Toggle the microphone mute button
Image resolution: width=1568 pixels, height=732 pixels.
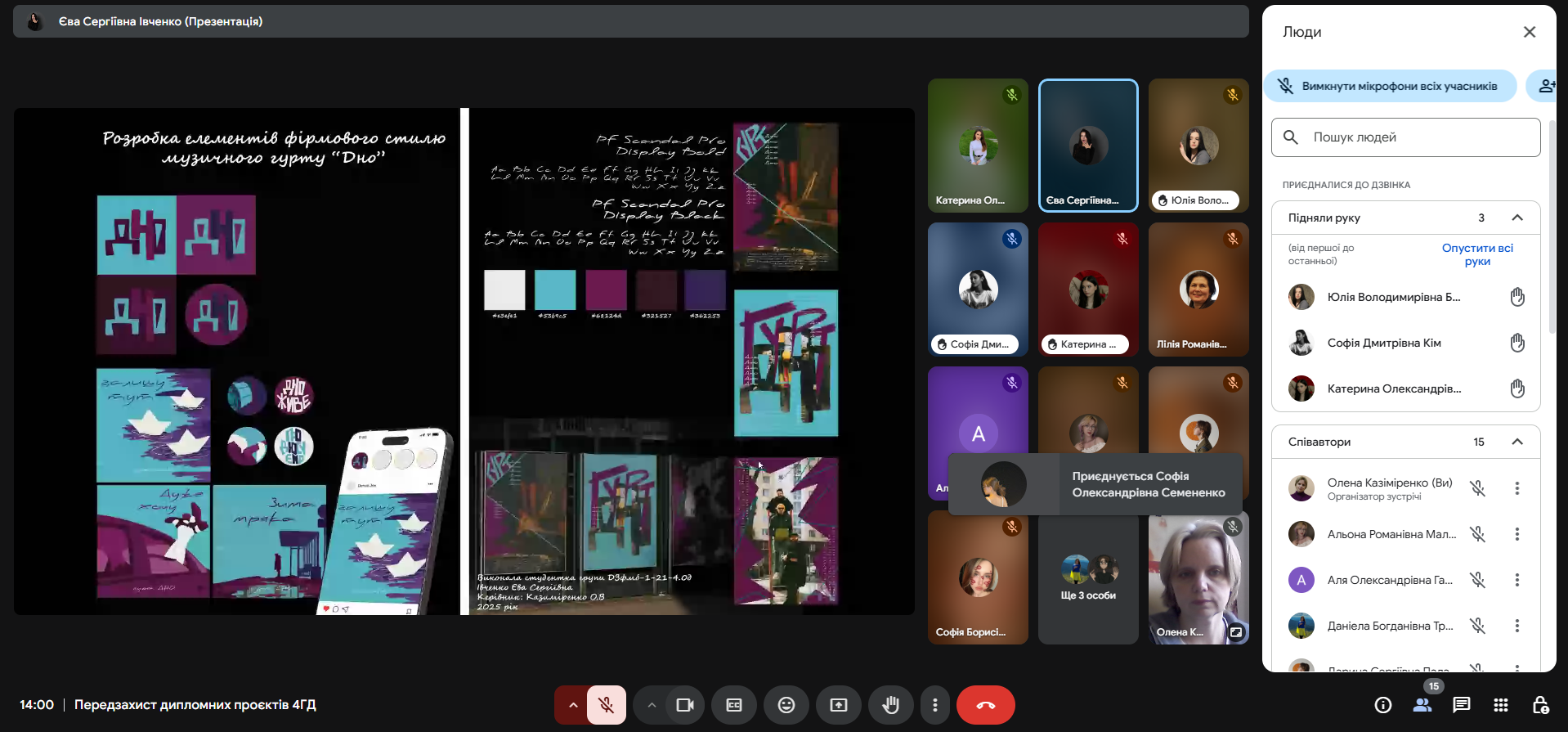pos(606,705)
